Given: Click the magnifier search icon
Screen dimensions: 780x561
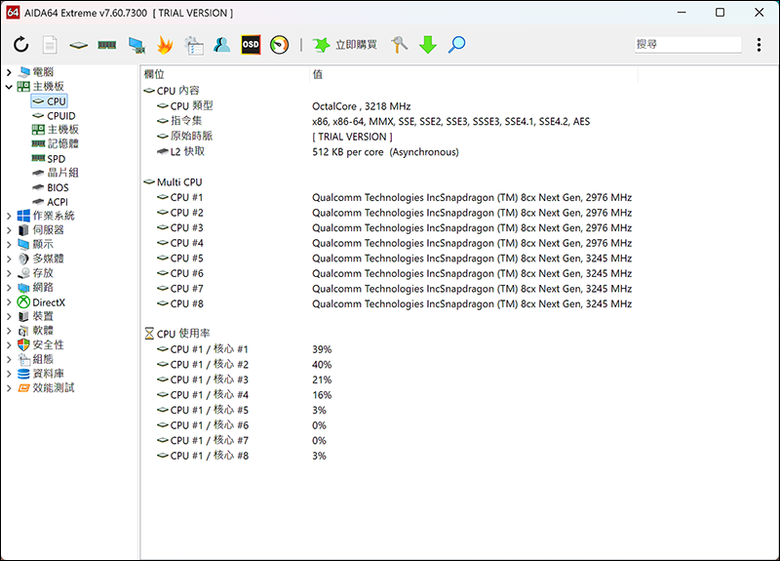Looking at the screenshot, I should (x=456, y=45).
